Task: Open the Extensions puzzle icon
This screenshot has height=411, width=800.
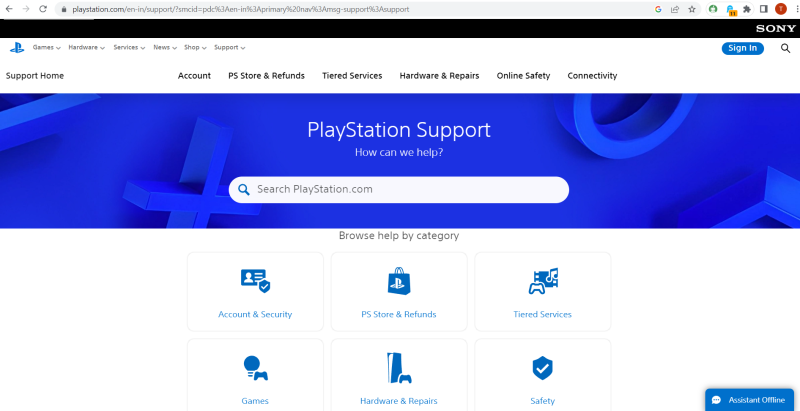Action: coord(747,9)
